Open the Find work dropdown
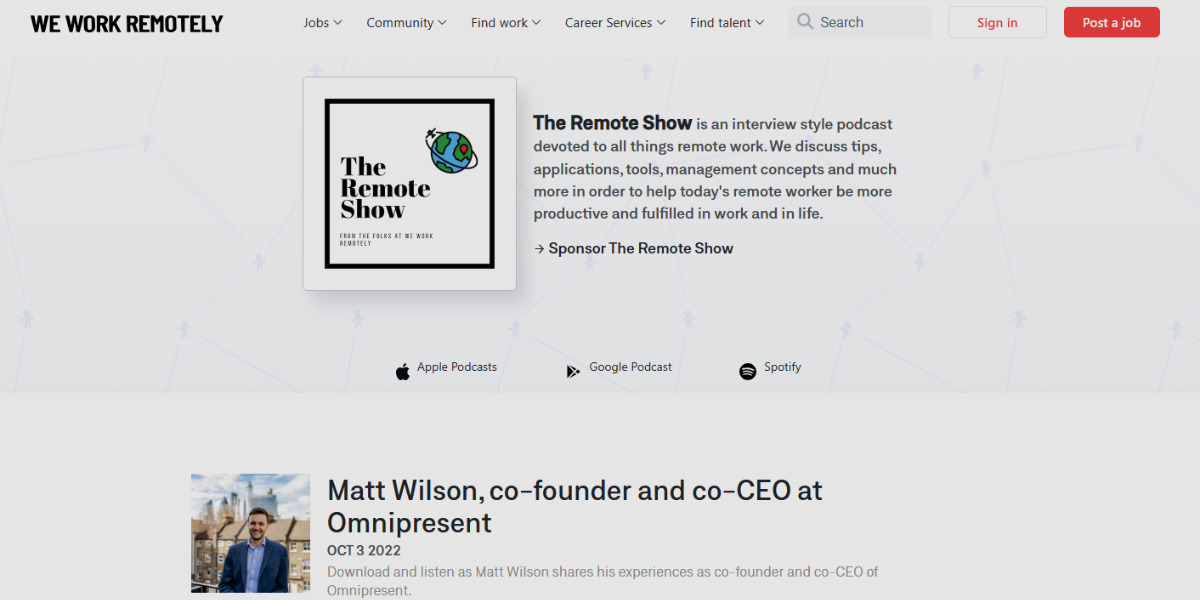The image size is (1200, 600). click(x=506, y=22)
